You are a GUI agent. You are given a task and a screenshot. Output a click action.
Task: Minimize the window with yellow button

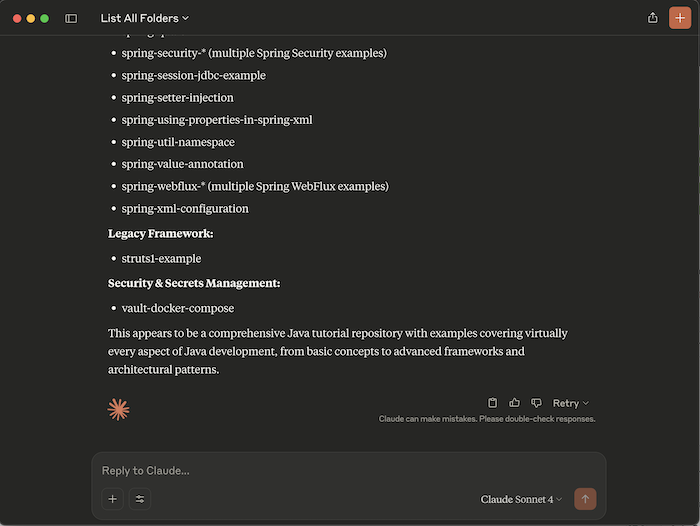click(31, 18)
